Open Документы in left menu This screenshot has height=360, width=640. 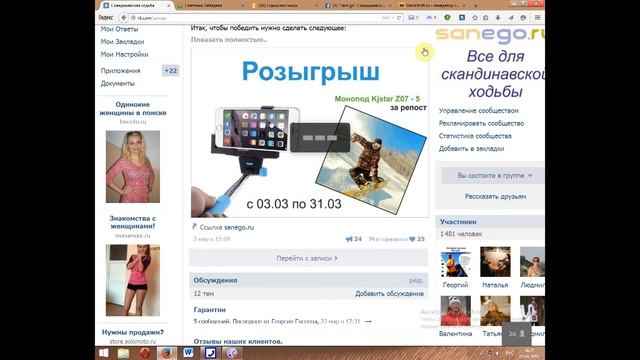[x=118, y=83]
